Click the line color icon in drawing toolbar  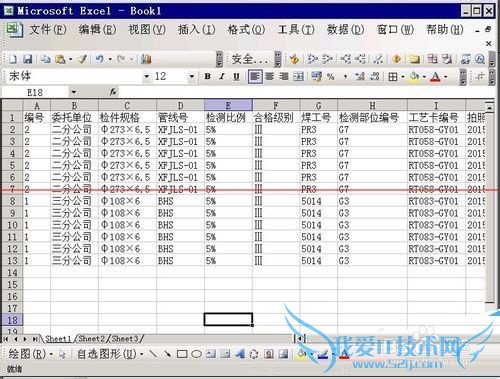tap(322, 354)
